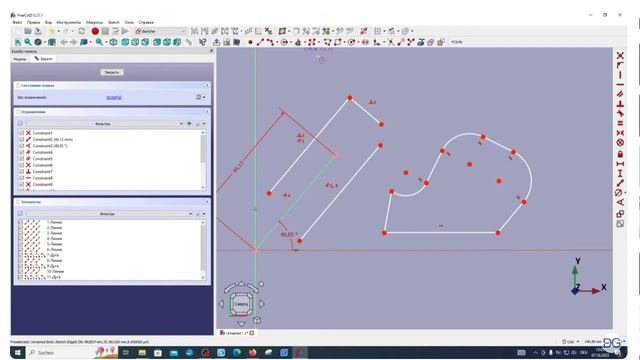The width and height of the screenshot is (640, 360).
Task: Open the constraints Фильтры dropdown
Action: [105, 123]
